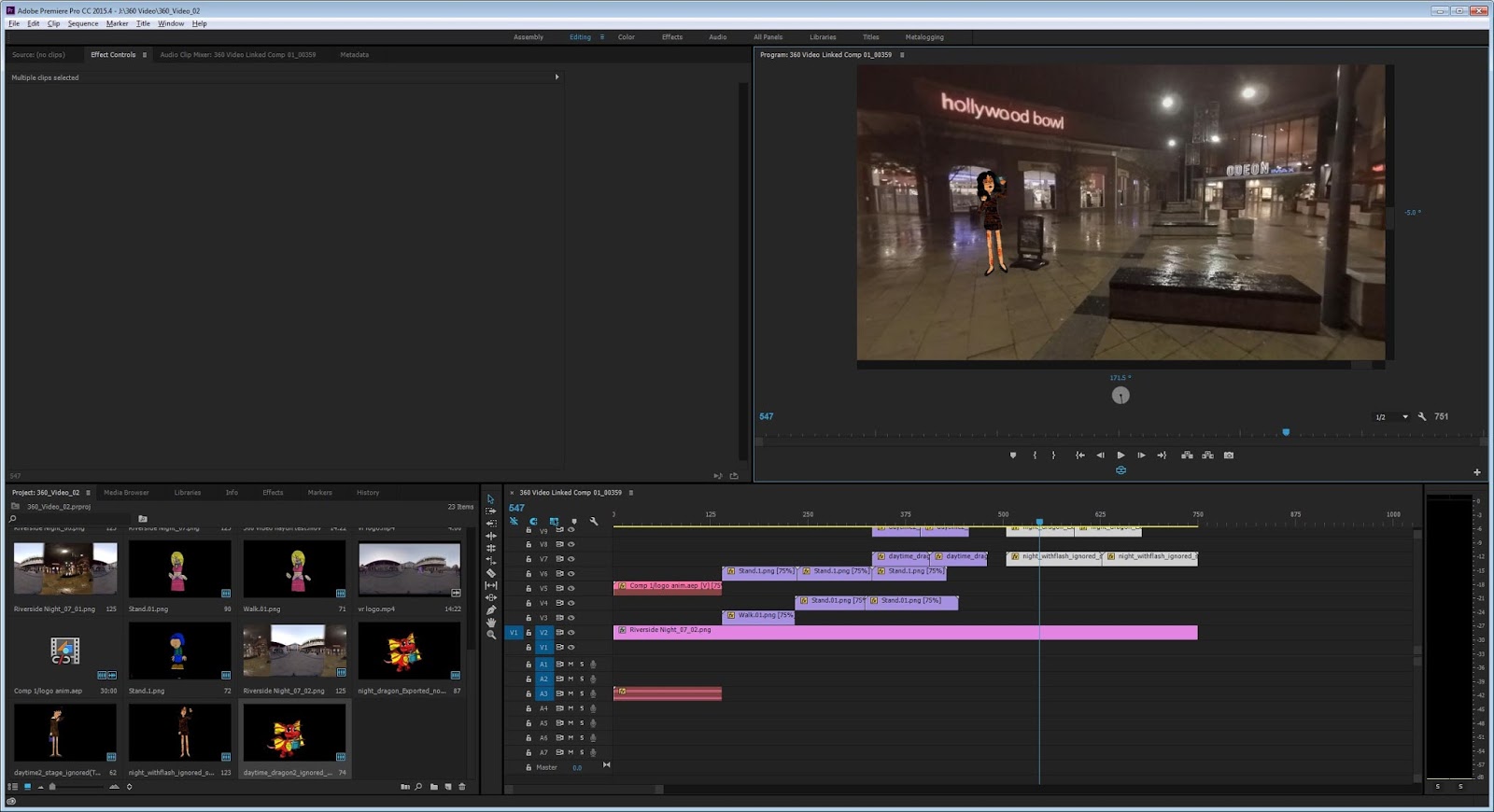Toggle lock on track V2
Viewport: 1494px width, 812px height.
[x=529, y=633]
